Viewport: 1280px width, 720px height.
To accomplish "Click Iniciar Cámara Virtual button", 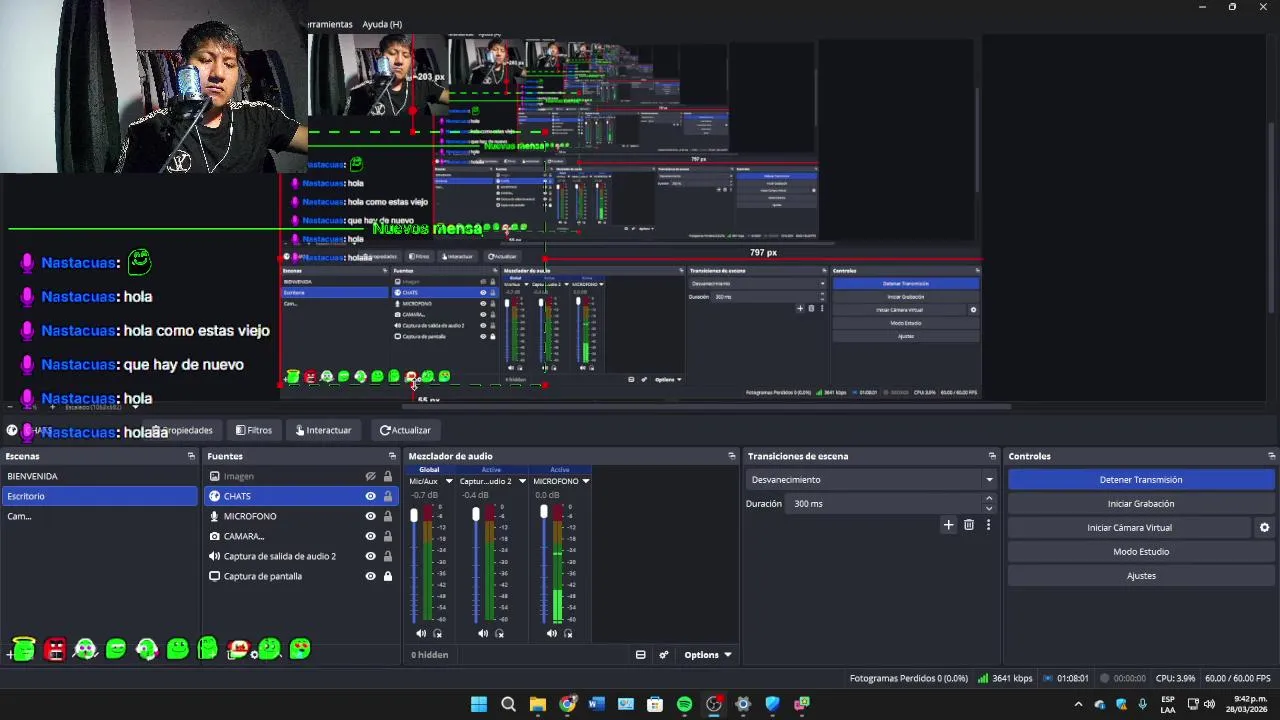I will point(1129,528).
